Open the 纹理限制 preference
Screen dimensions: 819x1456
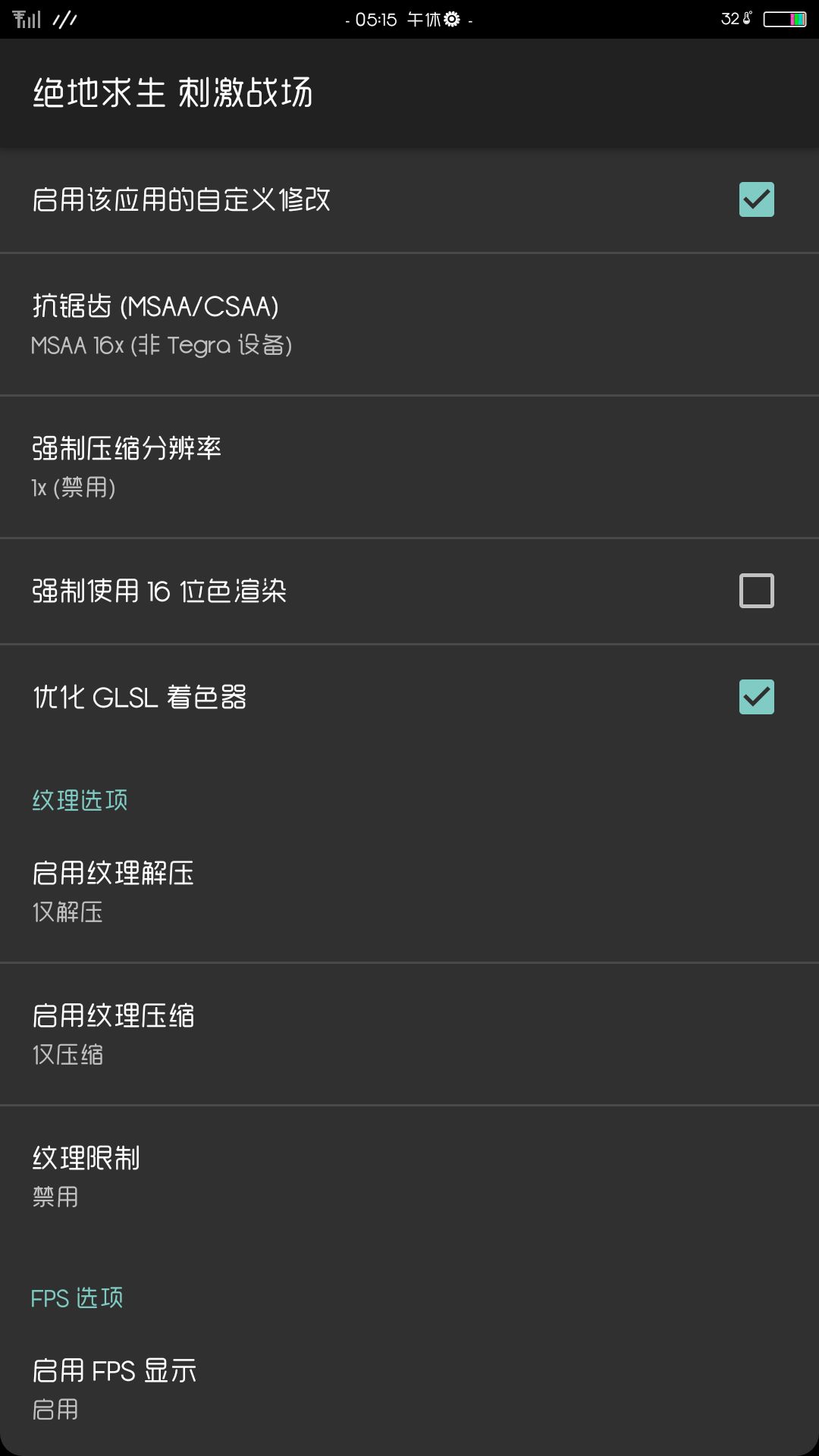[409, 1177]
